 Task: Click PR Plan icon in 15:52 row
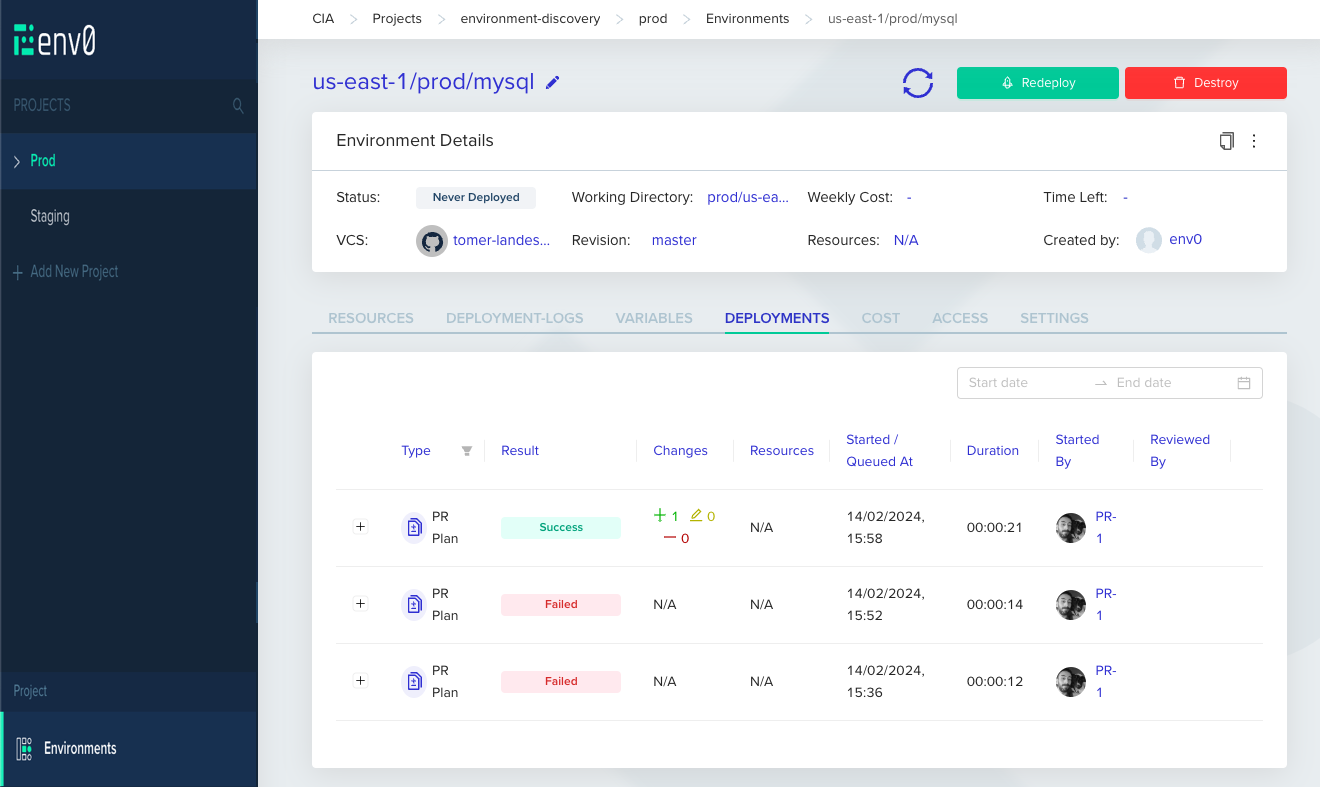pyautogui.click(x=413, y=604)
